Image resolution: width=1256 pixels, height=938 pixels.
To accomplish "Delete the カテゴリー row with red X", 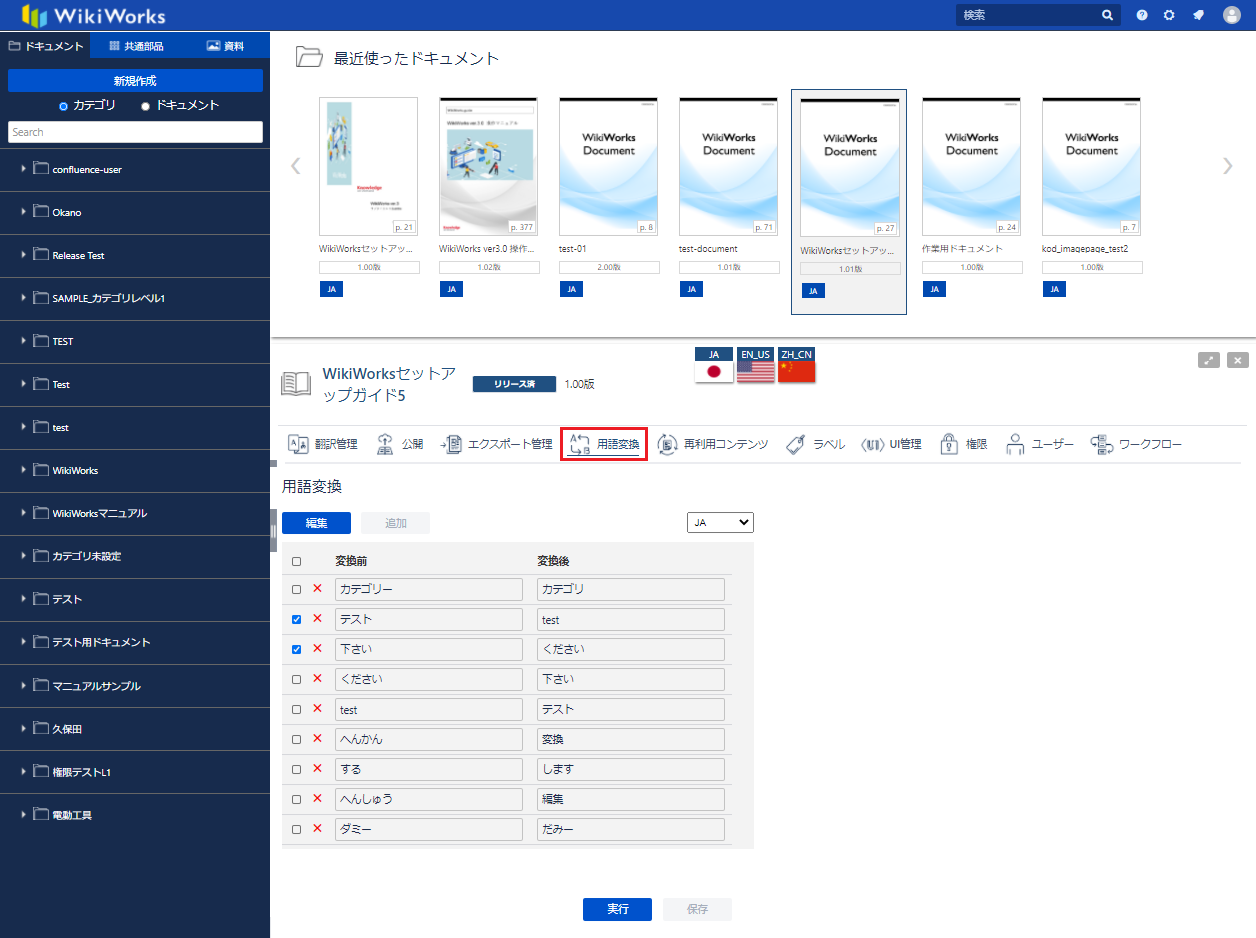I will click(317, 589).
